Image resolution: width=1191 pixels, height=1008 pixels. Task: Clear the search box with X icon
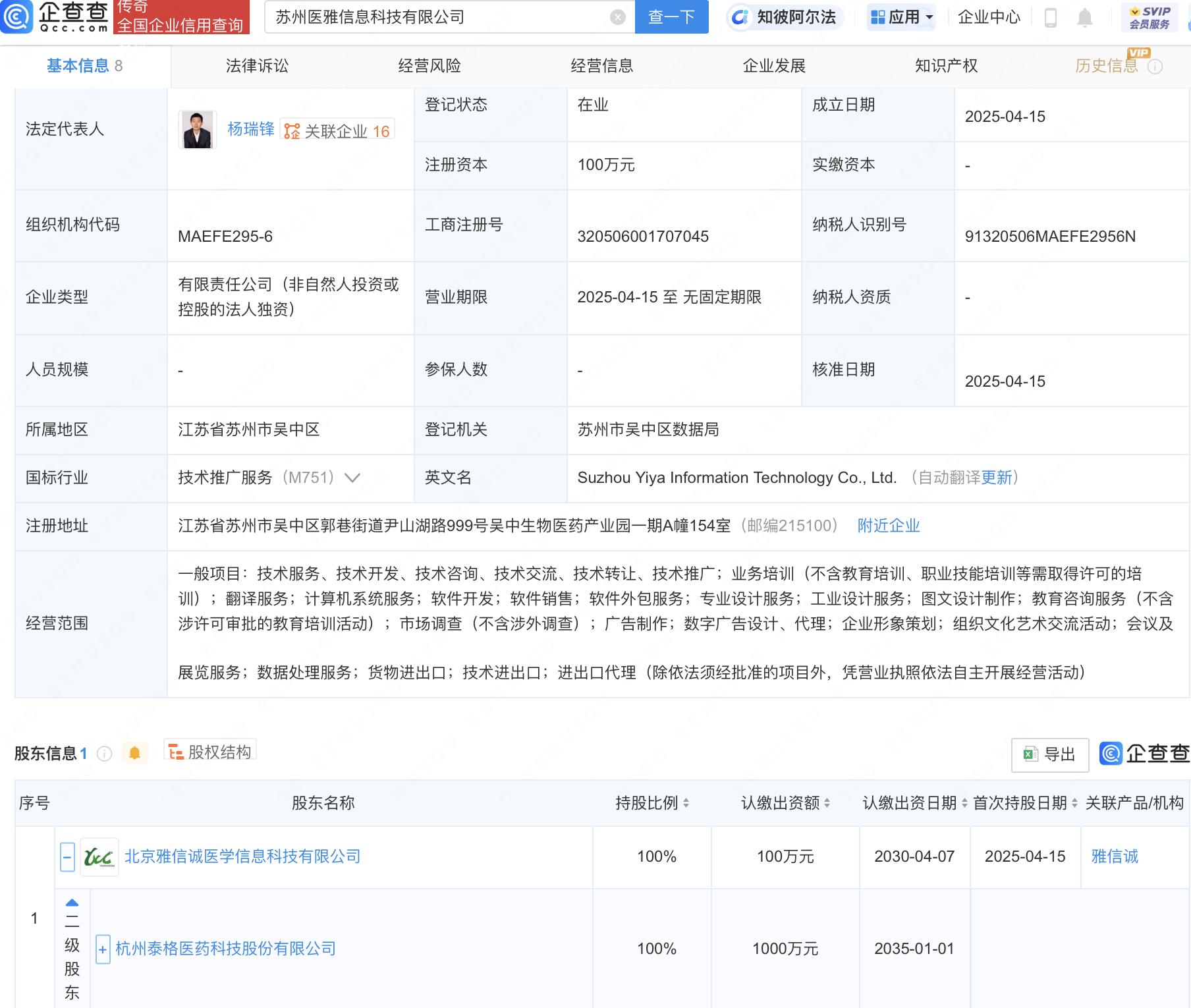point(617,17)
